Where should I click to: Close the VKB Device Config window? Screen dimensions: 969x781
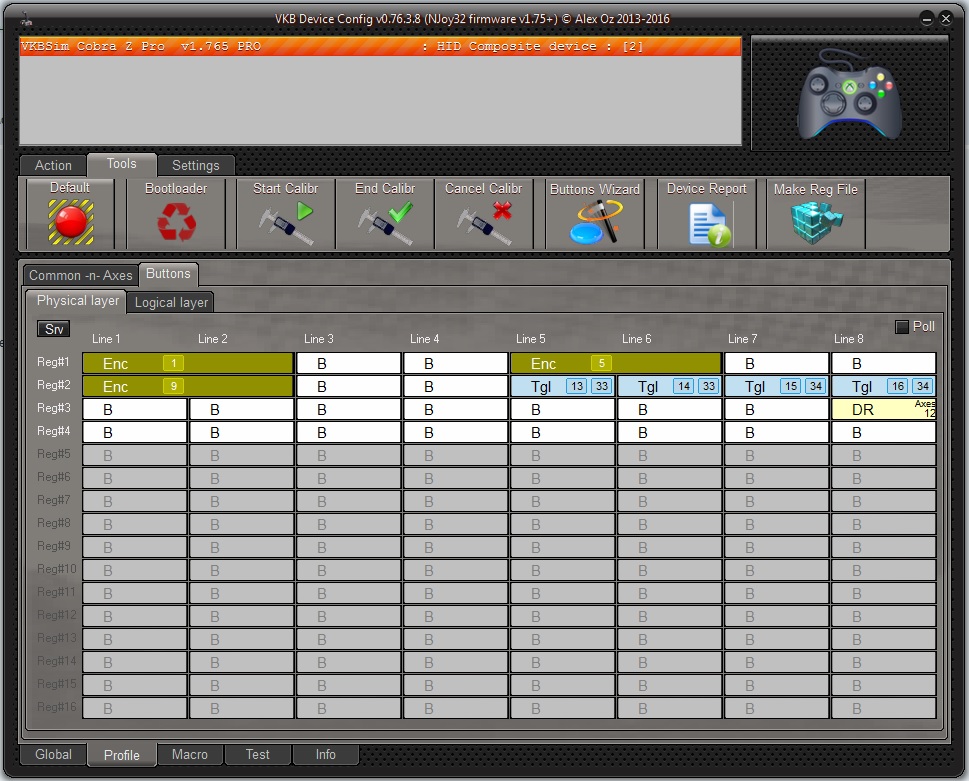[x=946, y=19]
